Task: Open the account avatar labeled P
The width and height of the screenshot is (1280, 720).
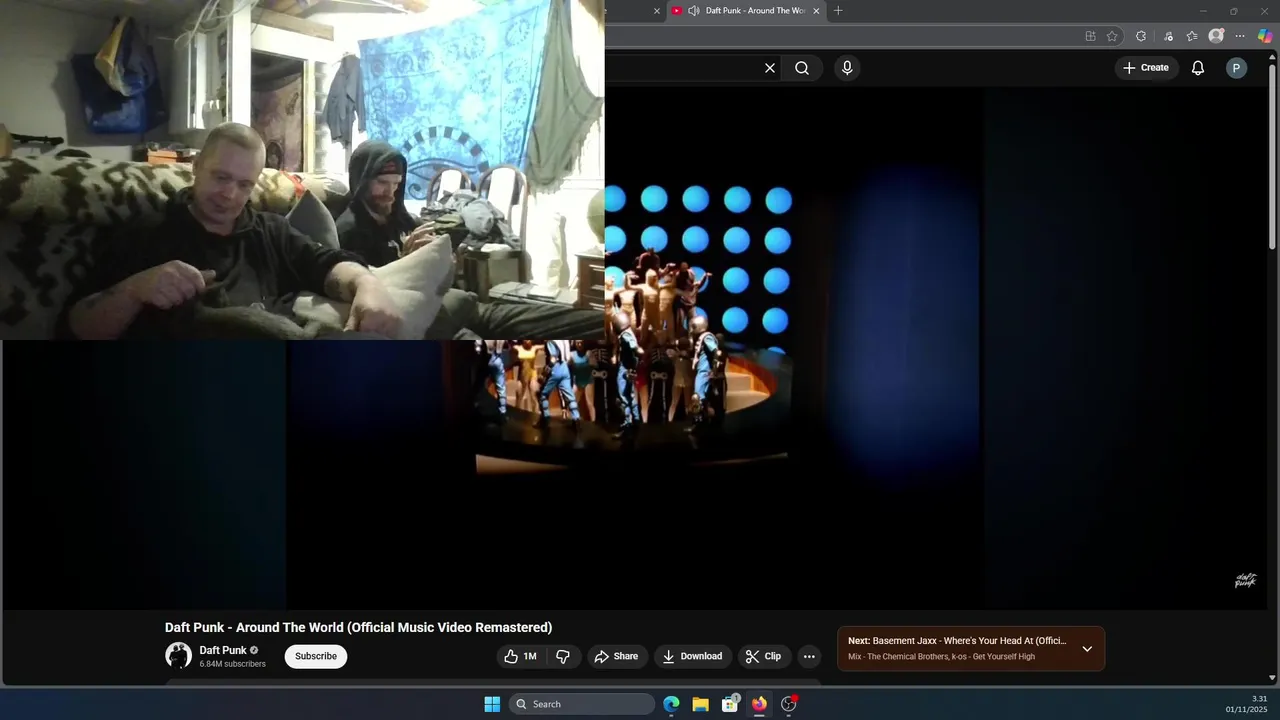Action: pyautogui.click(x=1237, y=68)
